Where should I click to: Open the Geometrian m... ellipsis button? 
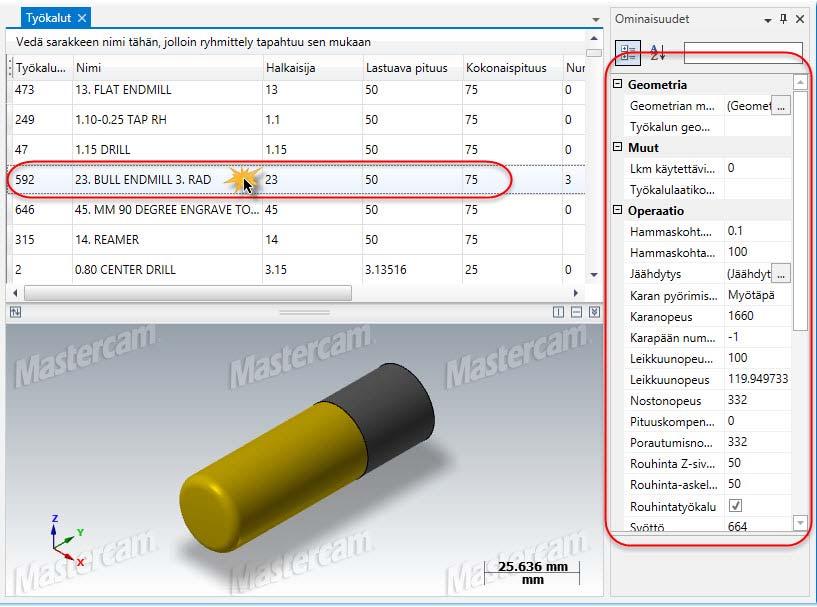pos(781,106)
